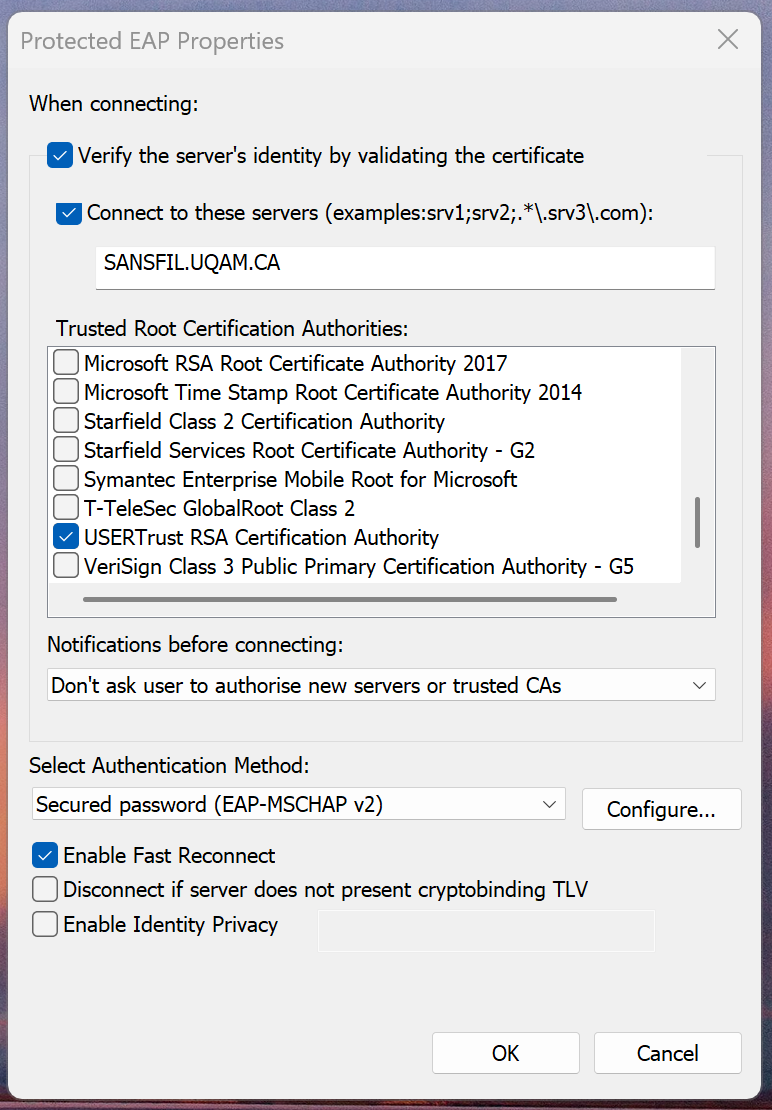Toggle Connect to these servers checkbox
The width and height of the screenshot is (772, 1110).
point(69,212)
